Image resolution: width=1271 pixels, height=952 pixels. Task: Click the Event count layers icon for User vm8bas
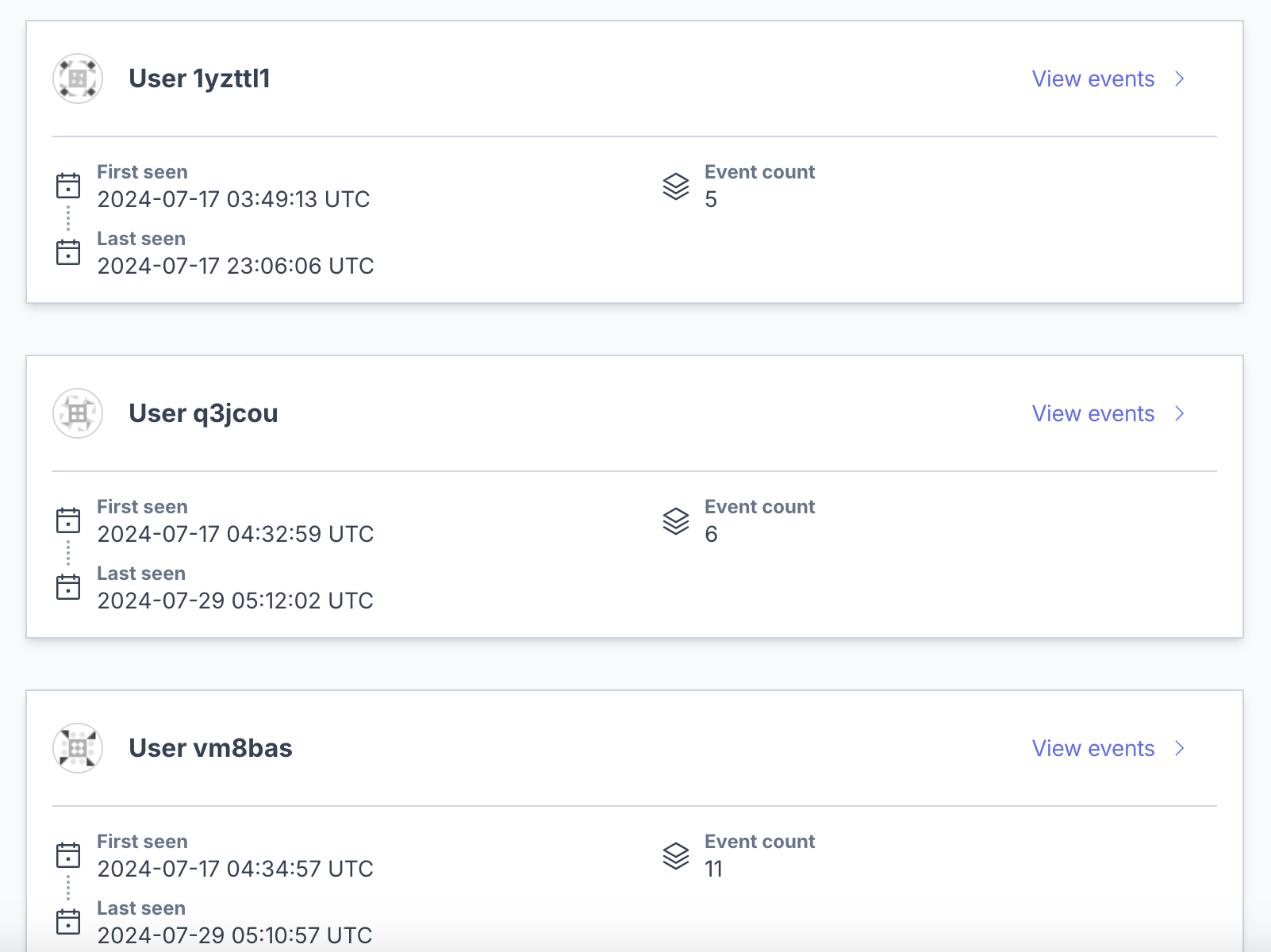pos(675,858)
